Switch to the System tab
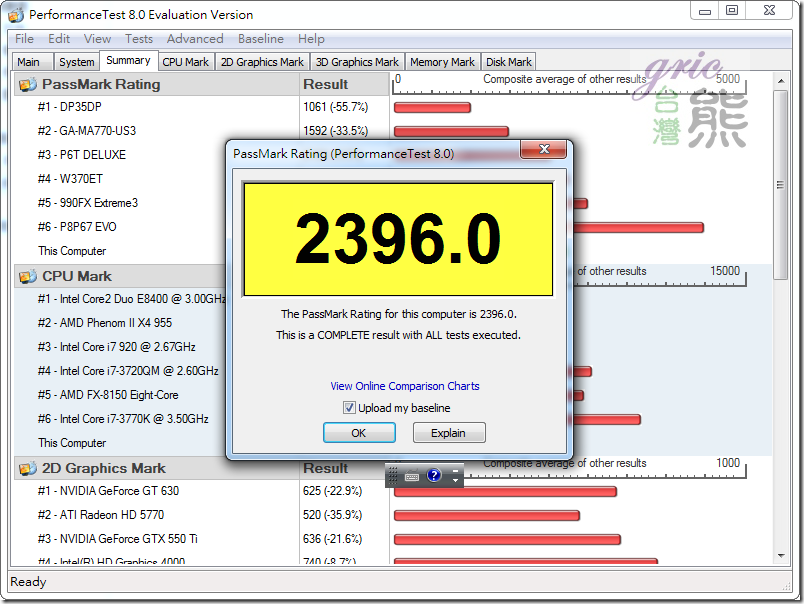 [77, 62]
